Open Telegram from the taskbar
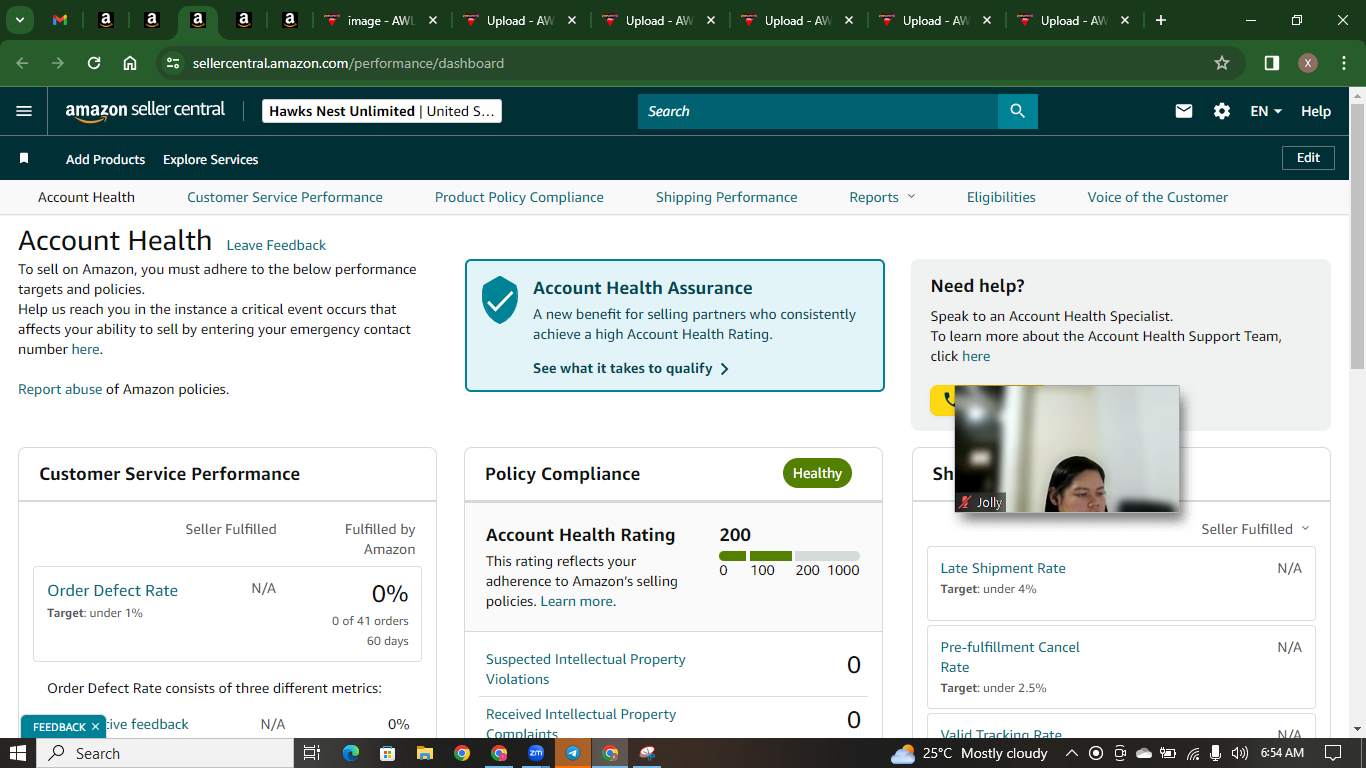This screenshot has width=1366, height=768. 573,753
